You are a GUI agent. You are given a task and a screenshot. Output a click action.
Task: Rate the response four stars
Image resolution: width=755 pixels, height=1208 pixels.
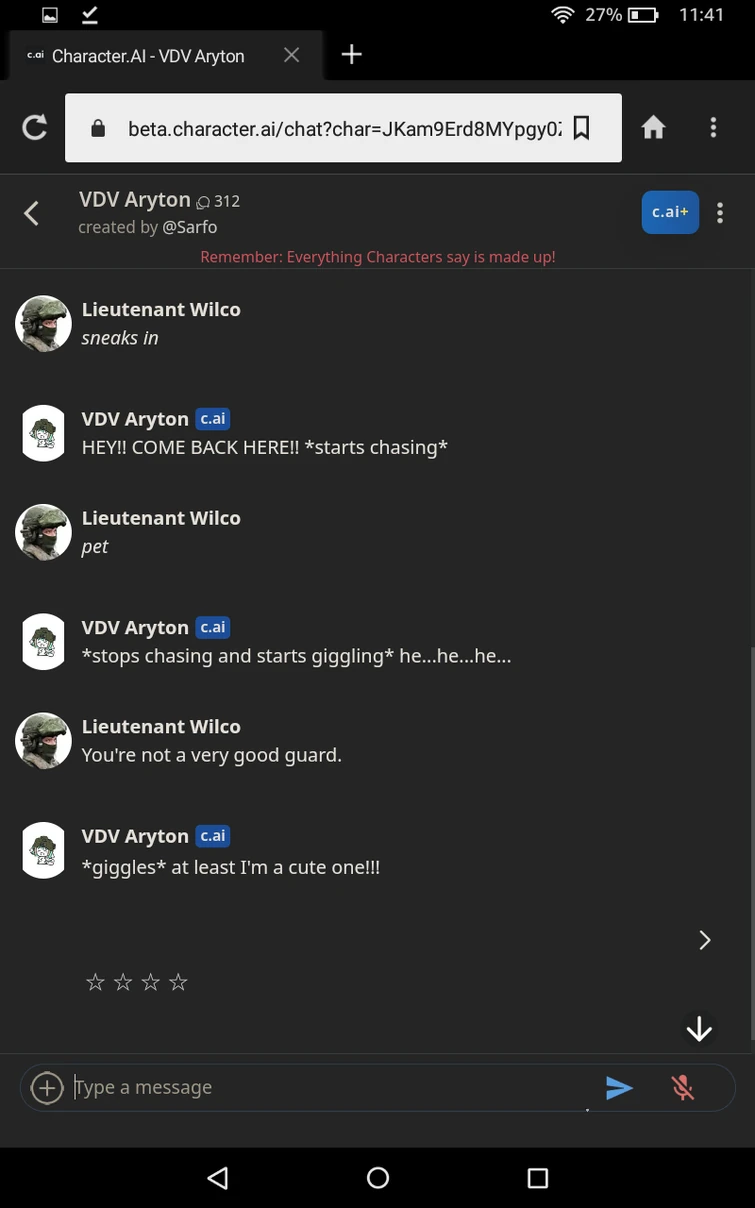178,981
